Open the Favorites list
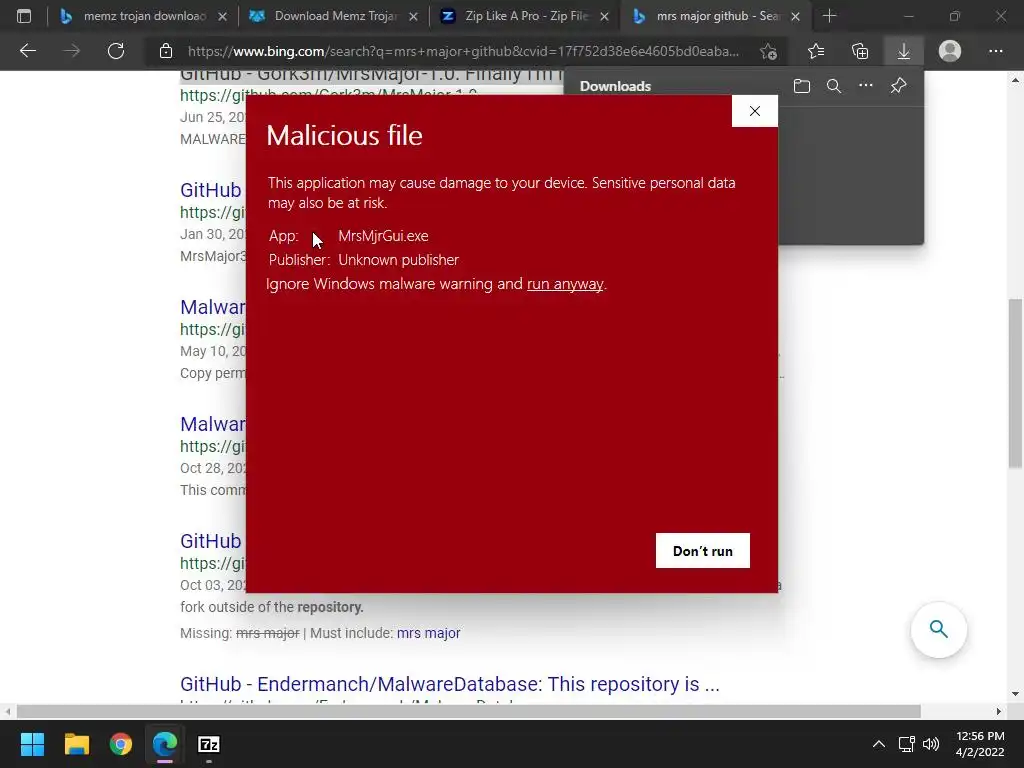Viewport: 1024px width, 768px height. click(x=816, y=51)
